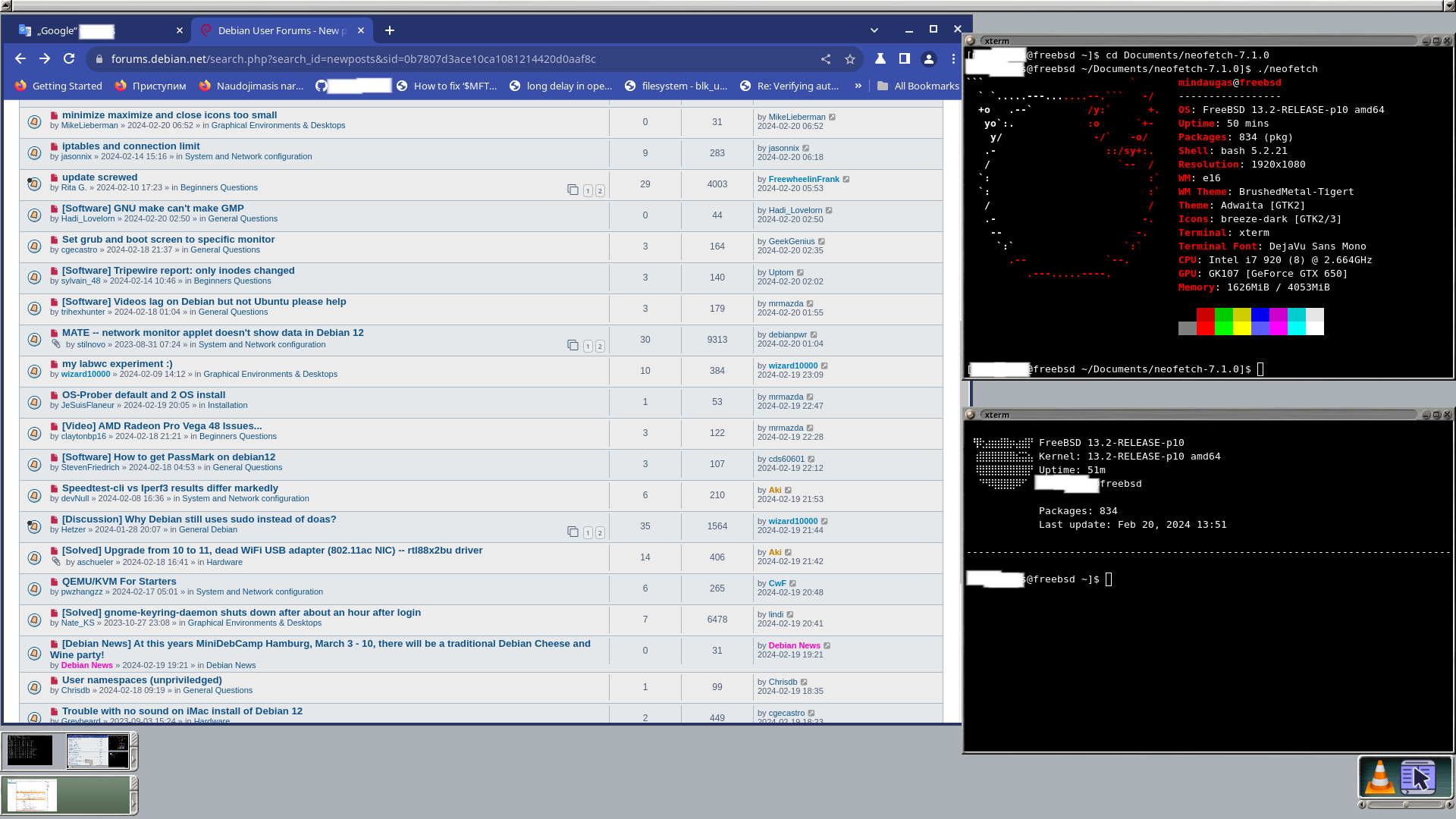This screenshot has width=1456, height=819.
Task: View site information icon in address bar
Action: [x=98, y=59]
